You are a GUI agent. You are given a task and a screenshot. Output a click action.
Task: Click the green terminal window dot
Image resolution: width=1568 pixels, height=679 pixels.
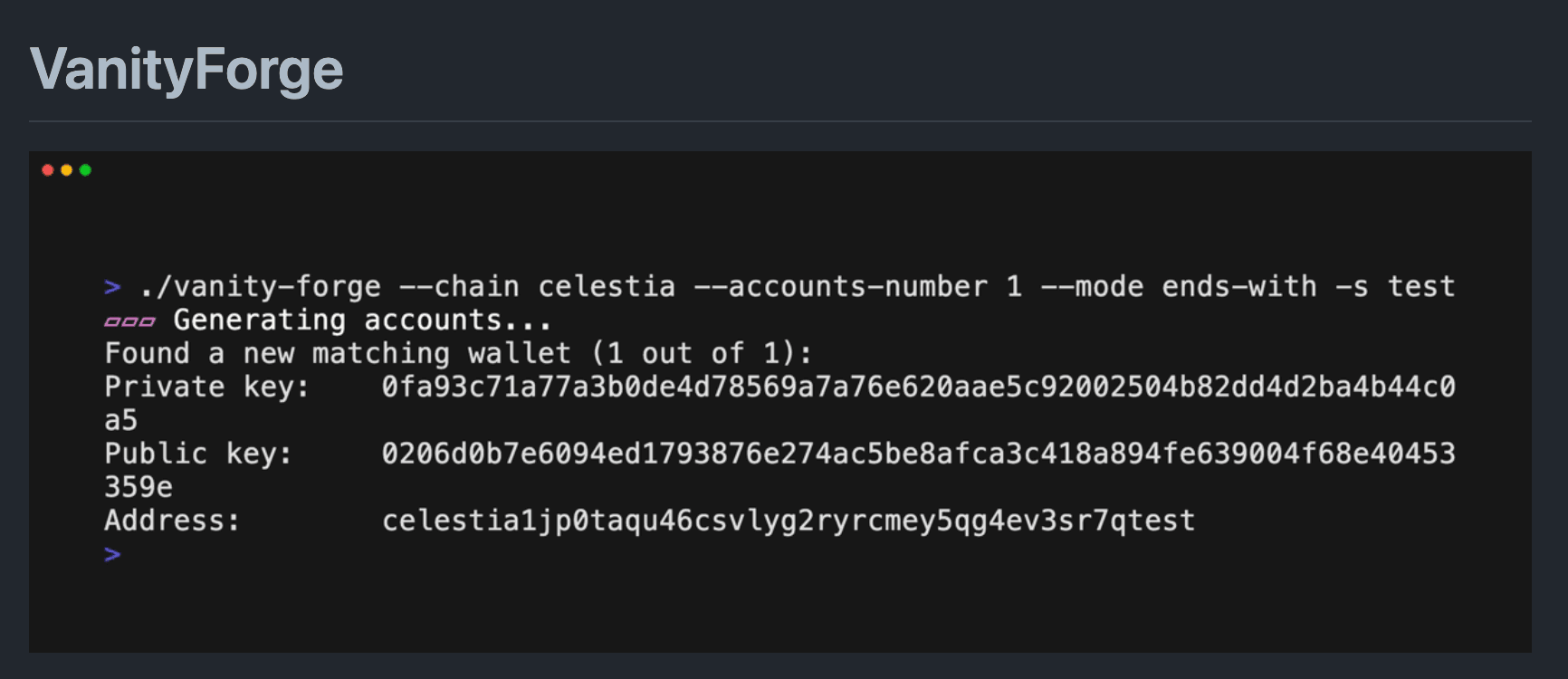coord(85,170)
